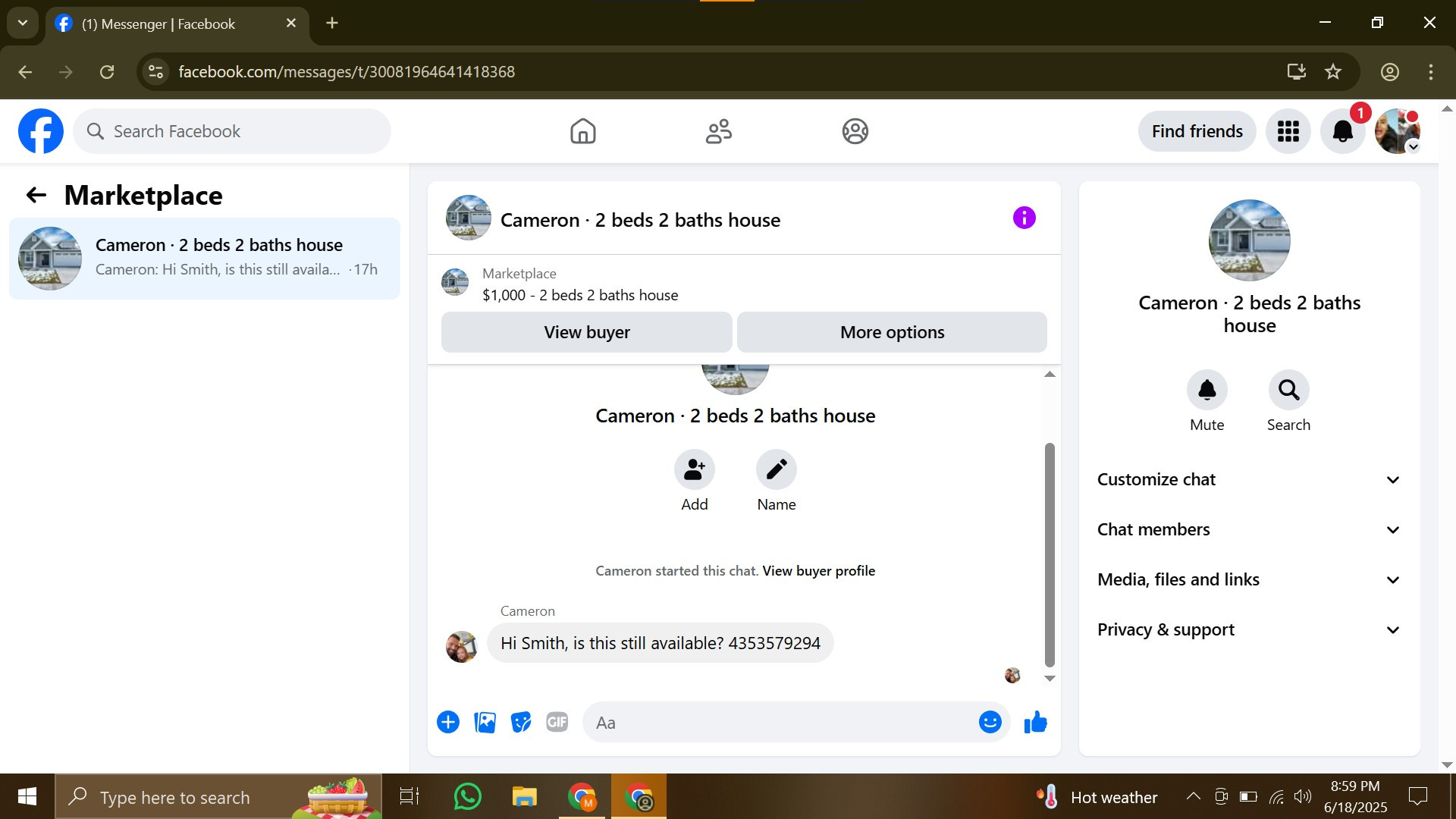
Task: Expand Customize chat section
Action: click(1249, 479)
